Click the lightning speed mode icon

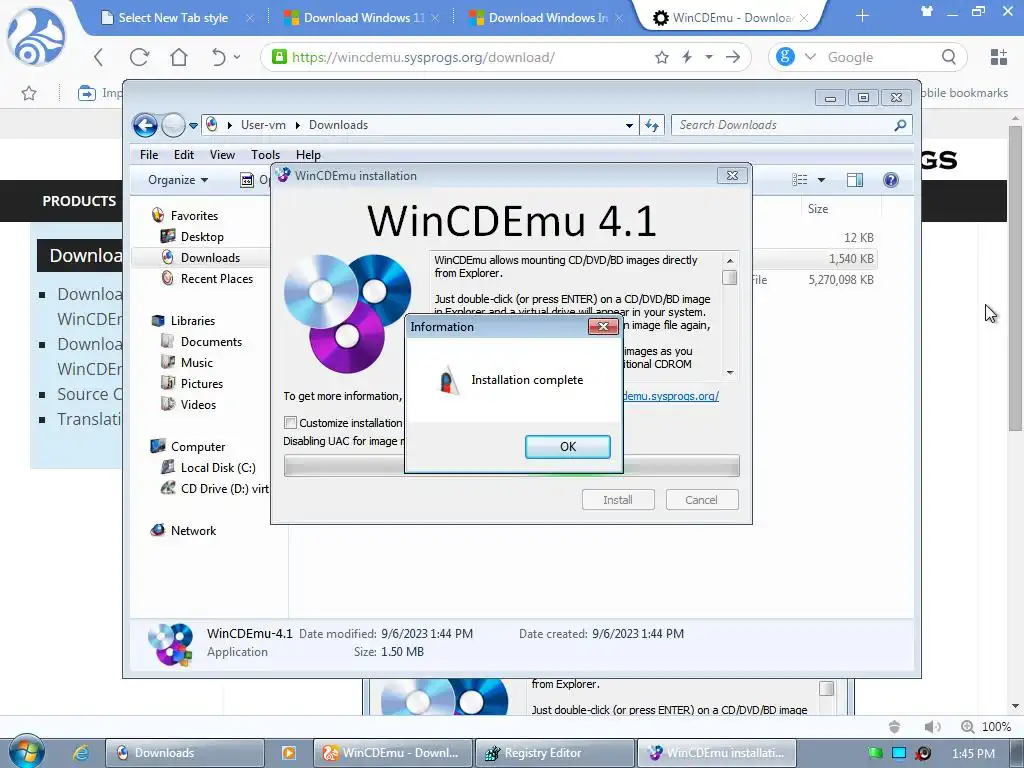pyautogui.click(x=687, y=57)
